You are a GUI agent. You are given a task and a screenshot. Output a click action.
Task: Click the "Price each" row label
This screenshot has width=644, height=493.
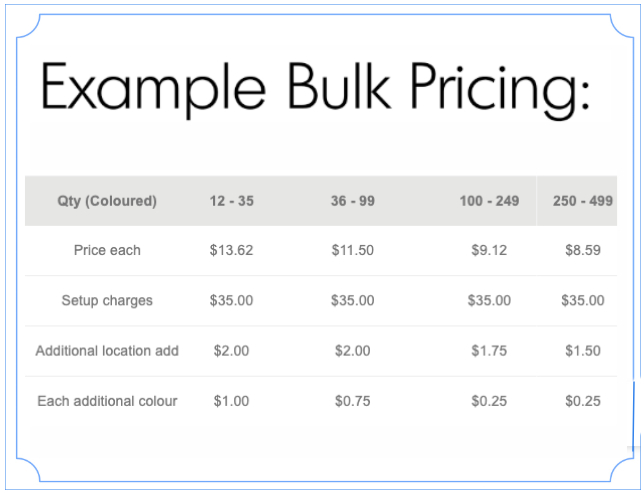tap(107, 250)
